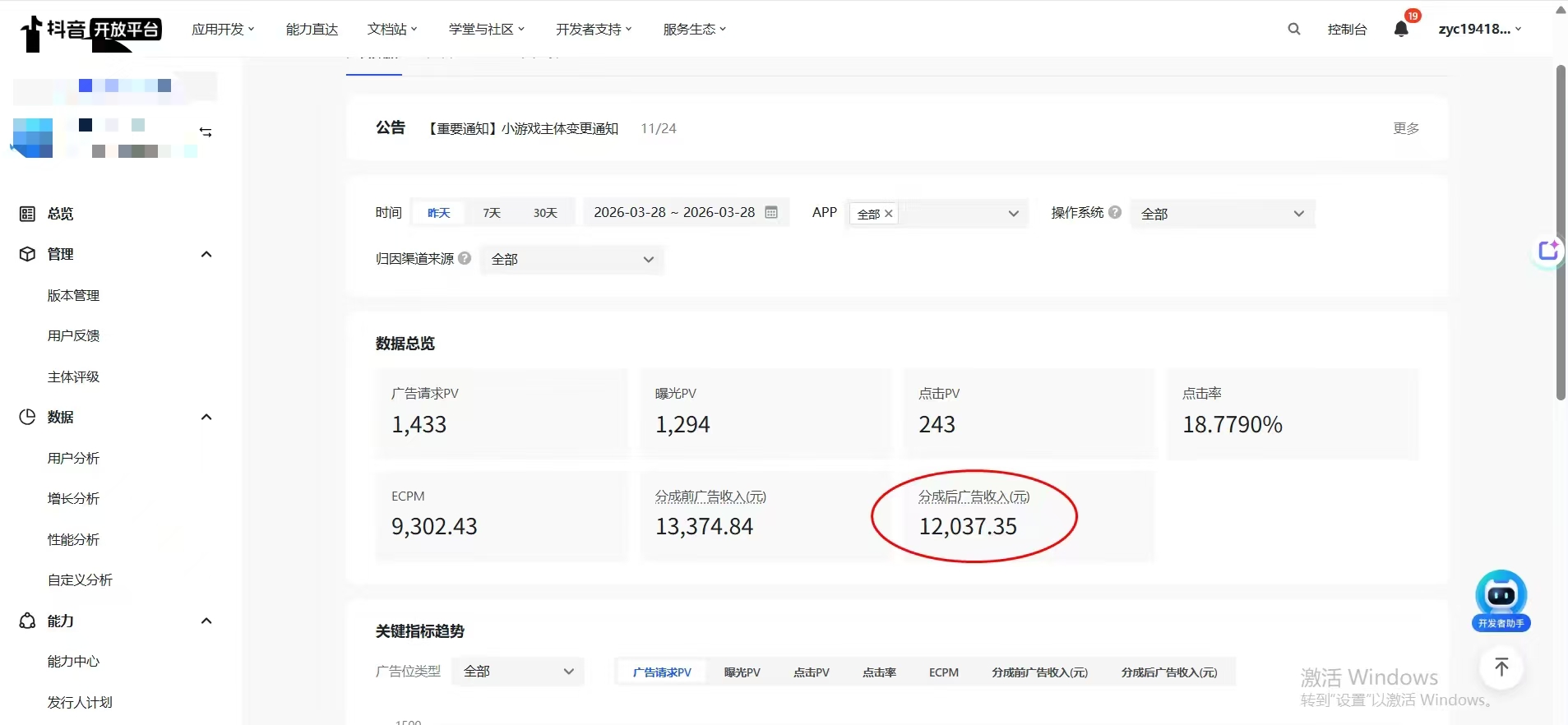This screenshot has height=725, width=1568.
Task: Click the Douyin Open Platform logo
Action: 90,32
